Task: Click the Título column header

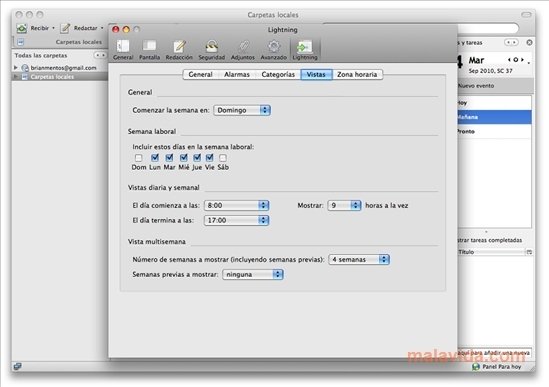Action: 491,252
